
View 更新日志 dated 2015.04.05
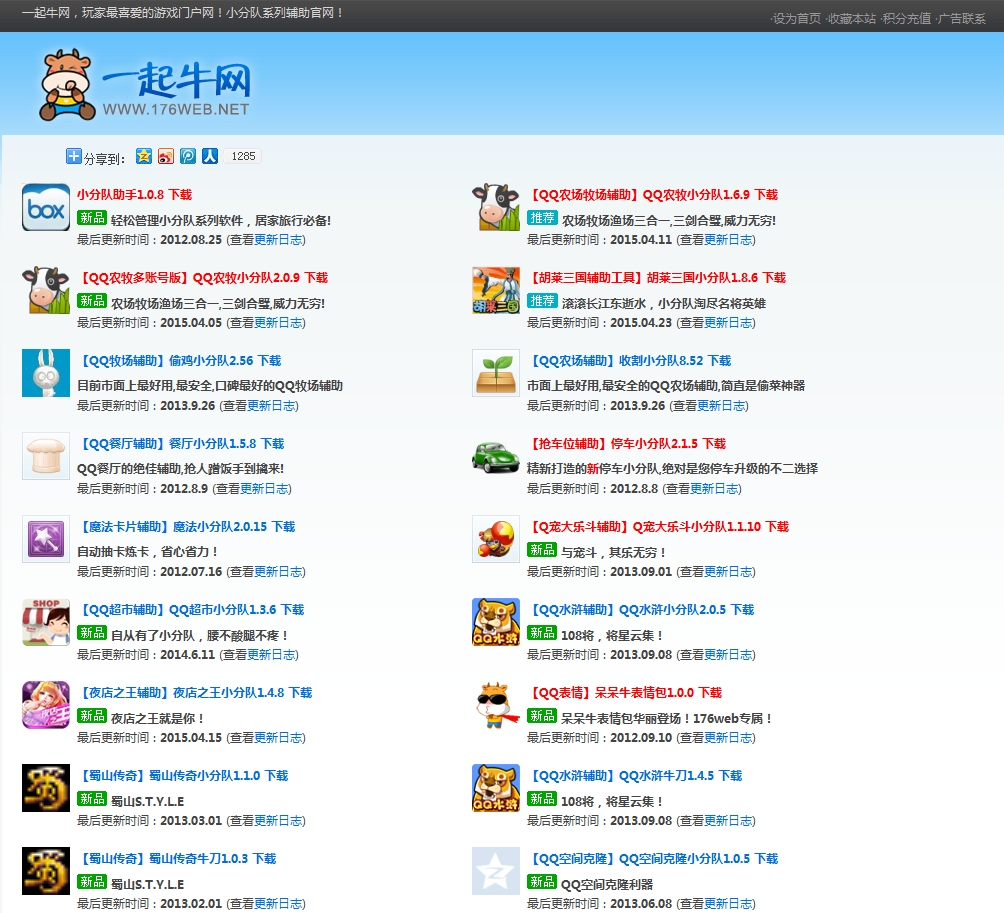tap(278, 323)
